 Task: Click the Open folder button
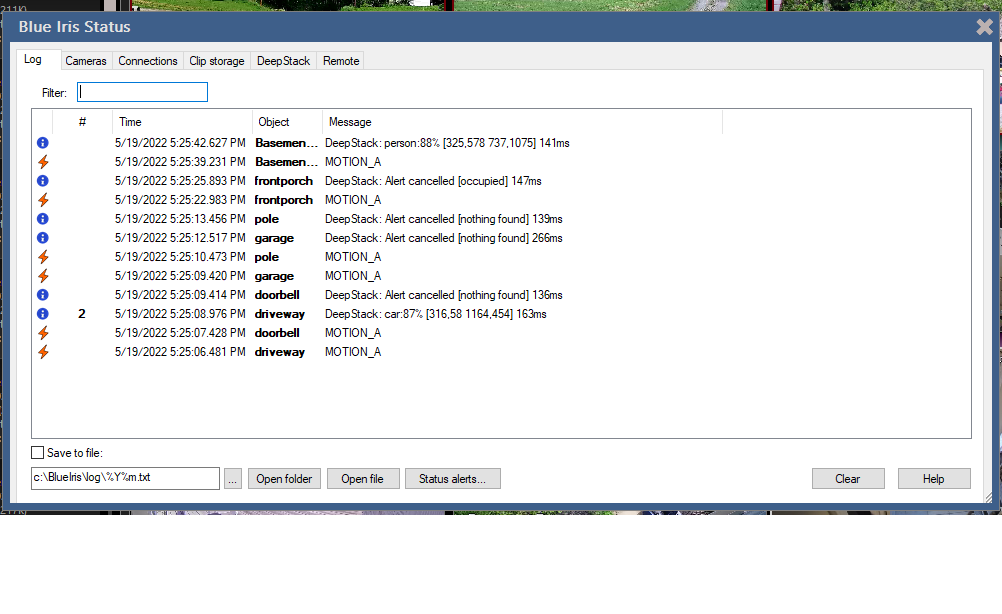[284, 479]
